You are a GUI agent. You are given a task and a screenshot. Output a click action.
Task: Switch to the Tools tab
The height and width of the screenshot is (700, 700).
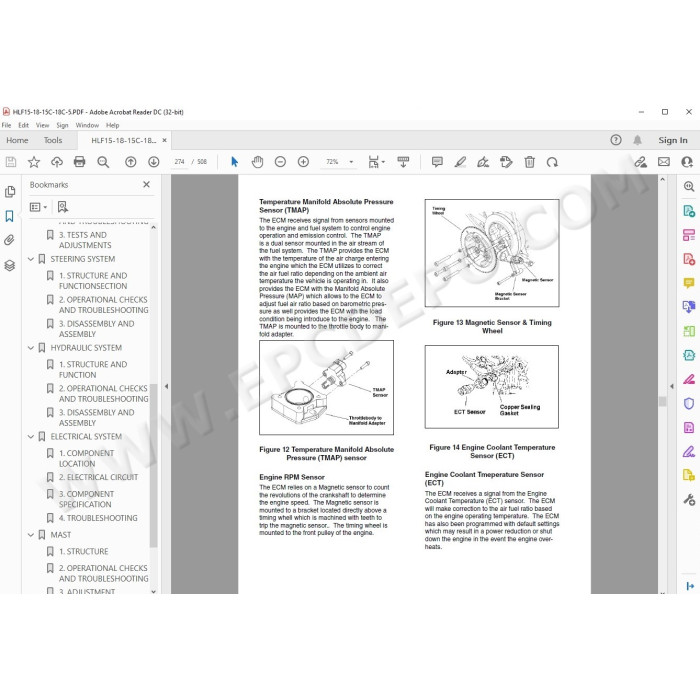click(53, 140)
